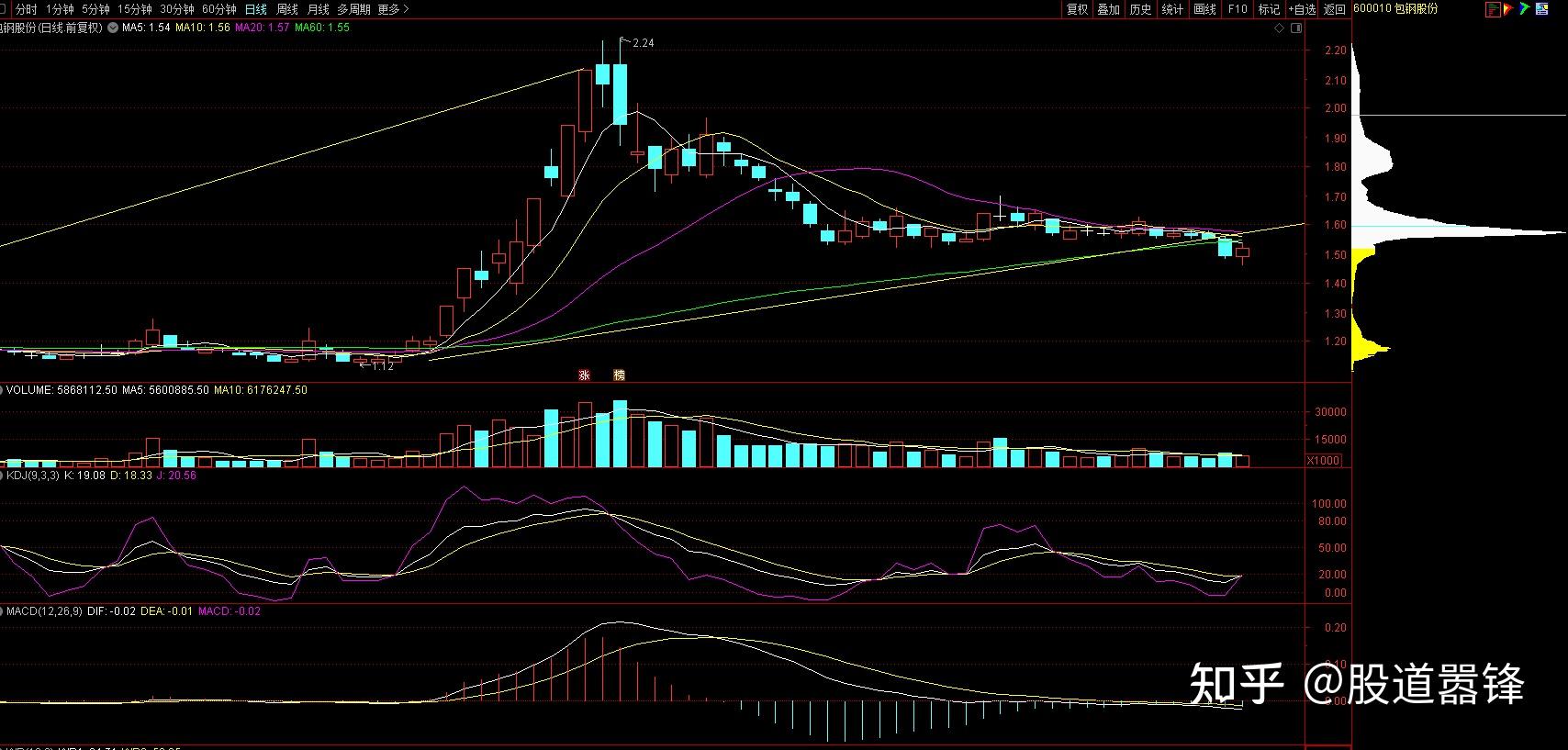The height and width of the screenshot is (750, 1568).
Task: Select the 日线 daily chart tab
Action: coord(255,9)
